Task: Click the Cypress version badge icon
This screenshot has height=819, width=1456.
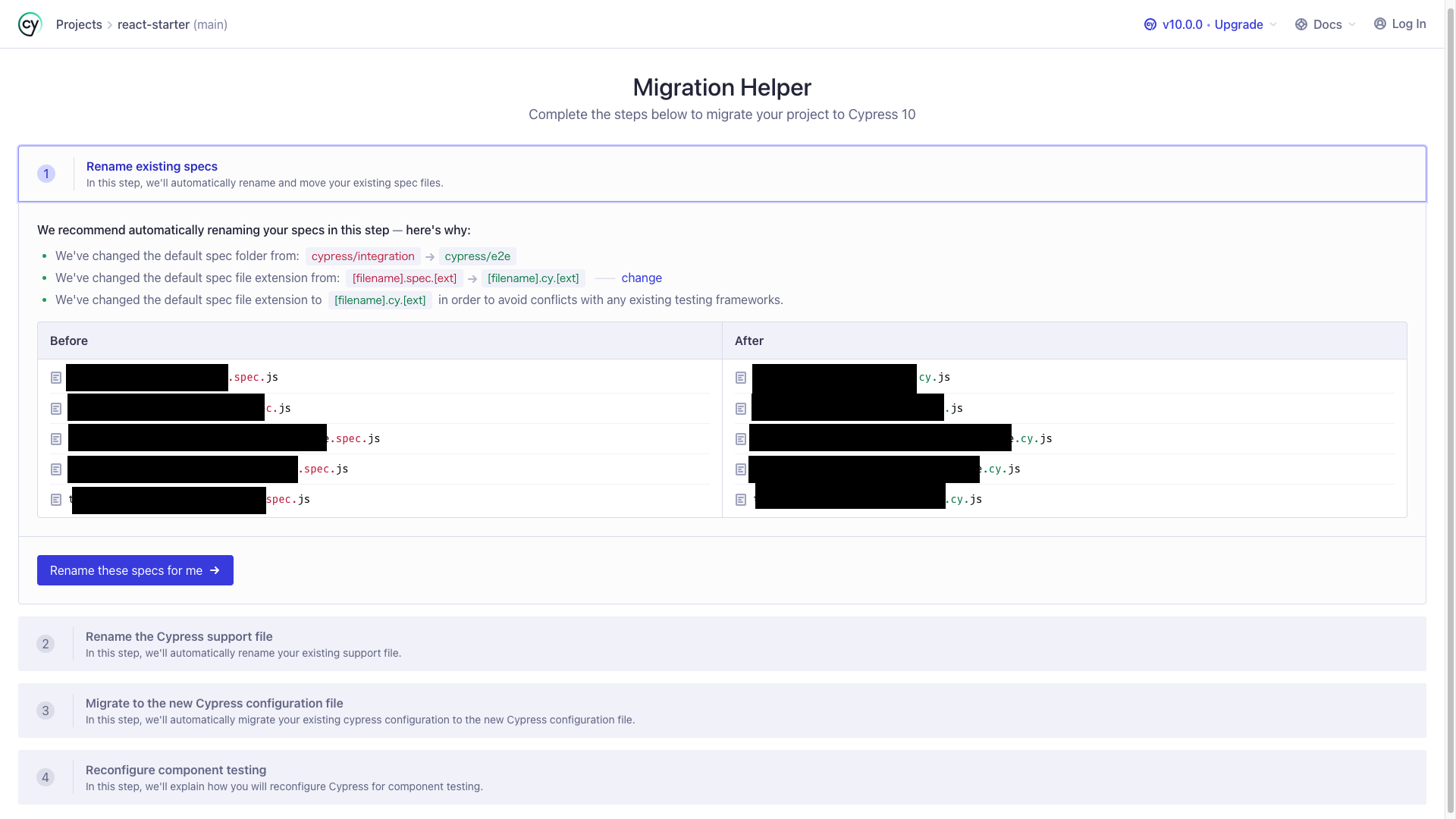Action: click(x=1150, y=24)
